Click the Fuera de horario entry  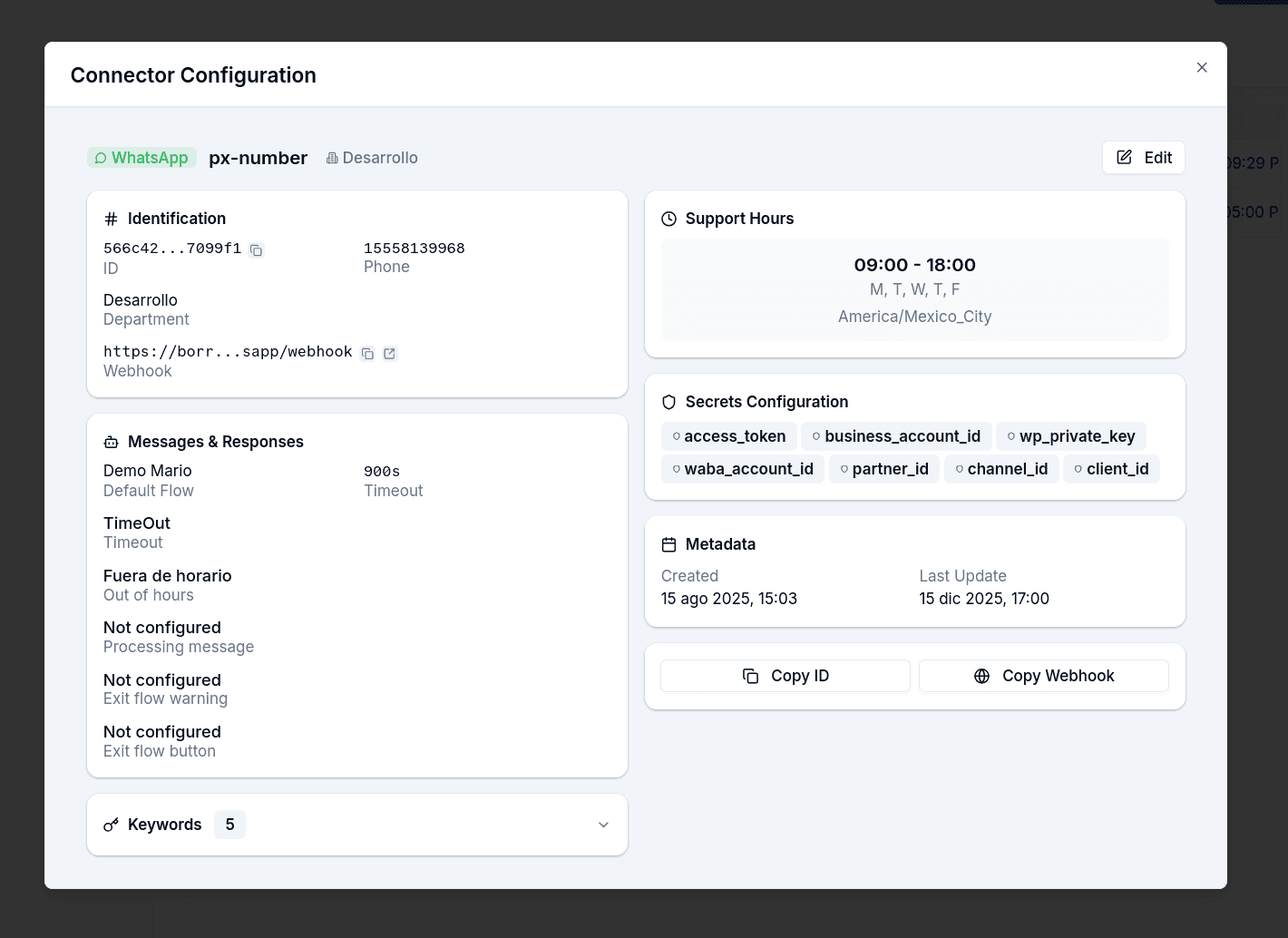(168, 576)
